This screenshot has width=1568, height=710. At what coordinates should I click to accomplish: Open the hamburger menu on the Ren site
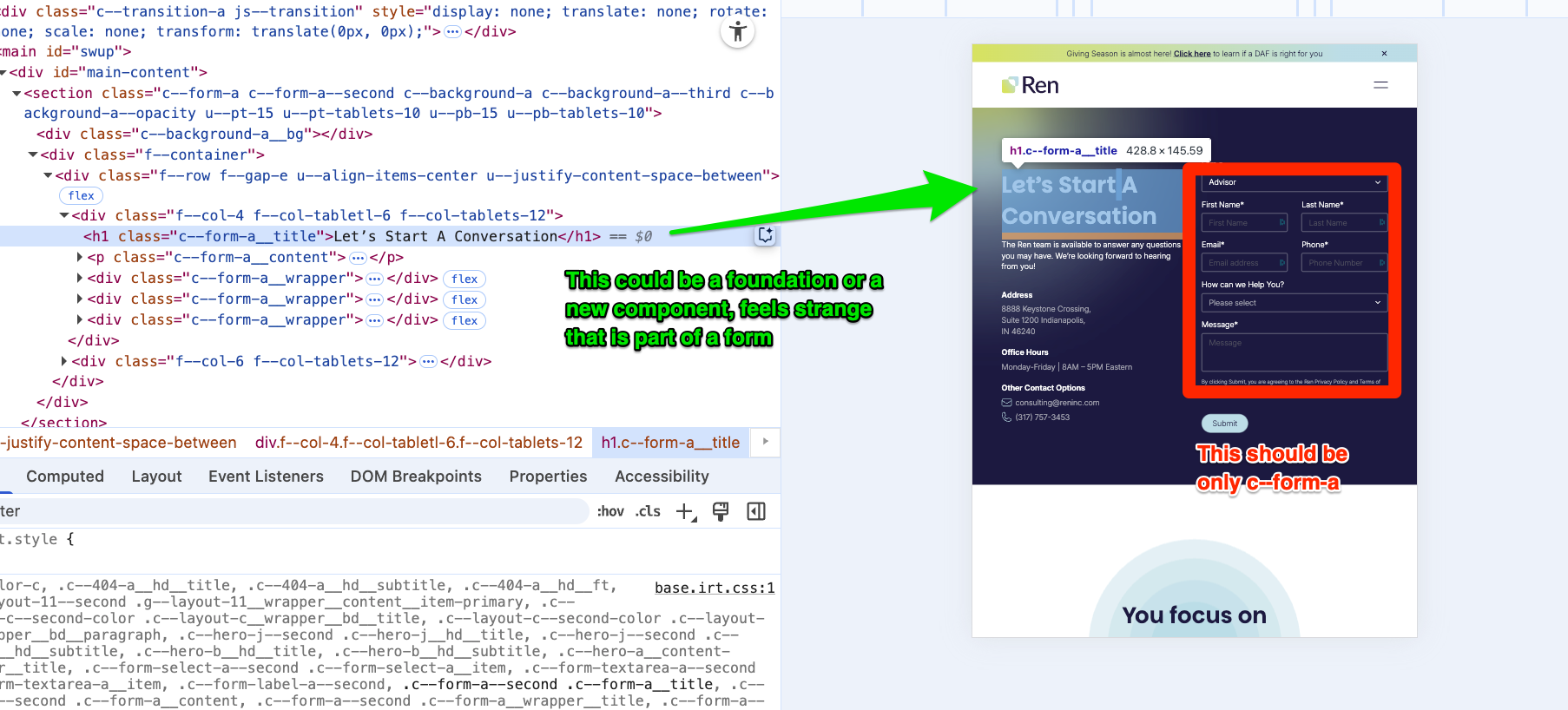pos(1380,85)
